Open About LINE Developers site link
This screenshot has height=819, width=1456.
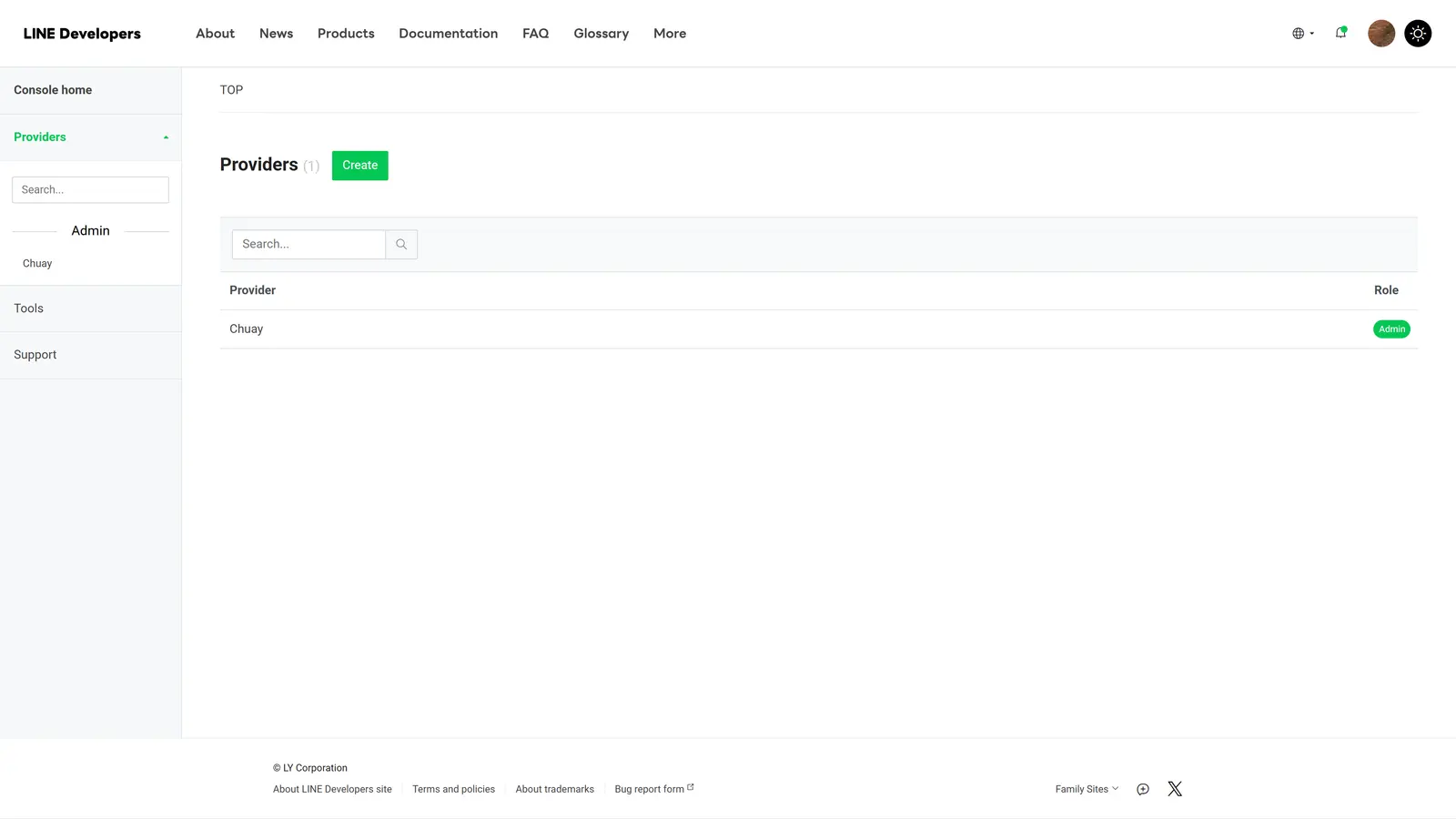tap(332, 789)
